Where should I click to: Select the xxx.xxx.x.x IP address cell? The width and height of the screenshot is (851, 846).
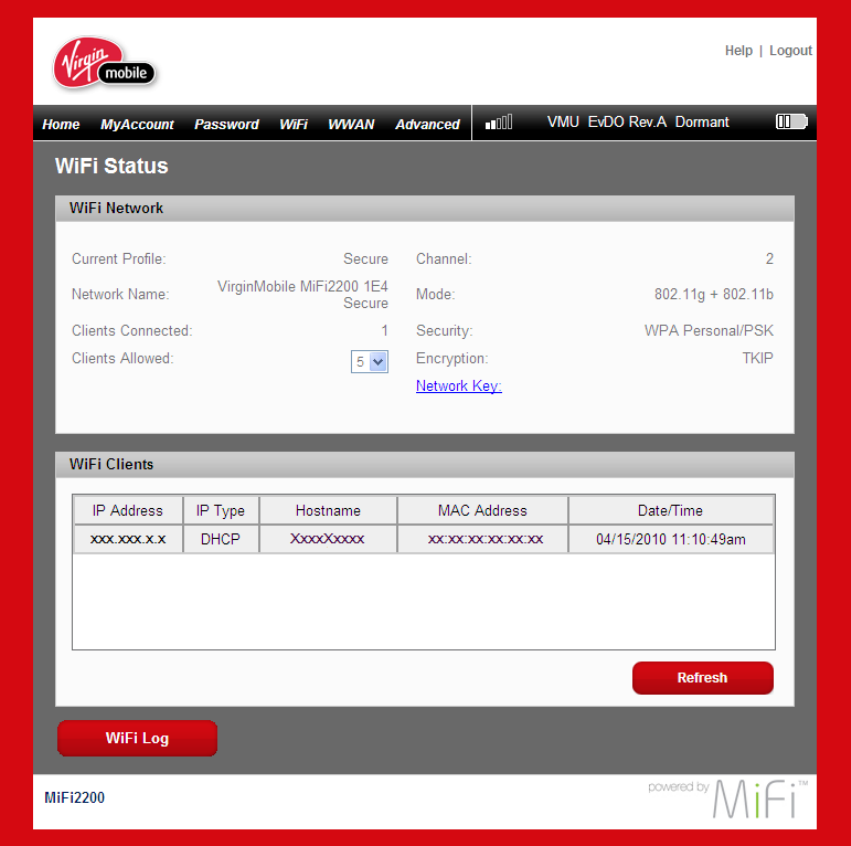(128, 539)
